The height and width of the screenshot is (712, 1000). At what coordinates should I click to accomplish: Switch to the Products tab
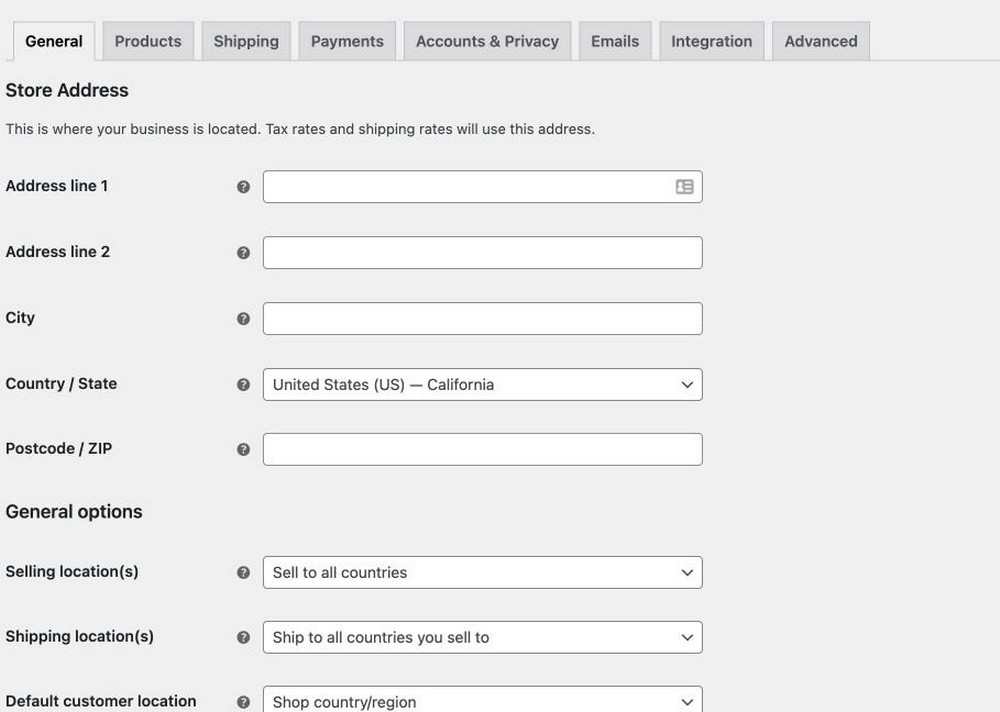pos(148,41)
